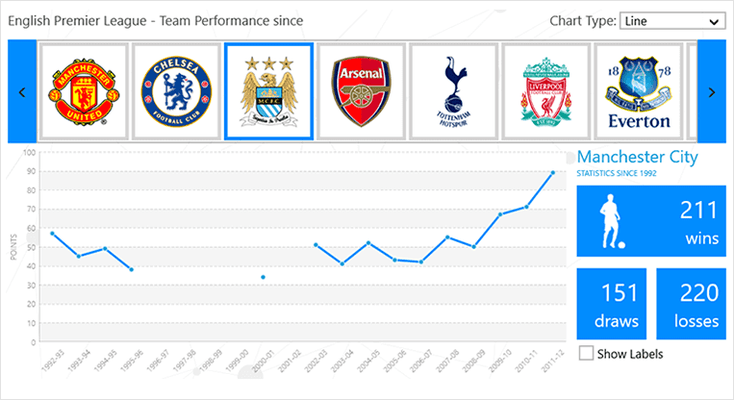The height and width of the screenshot is (400, 734).
Task: Choose the Chelsea club badge
Action: point(176,92)
